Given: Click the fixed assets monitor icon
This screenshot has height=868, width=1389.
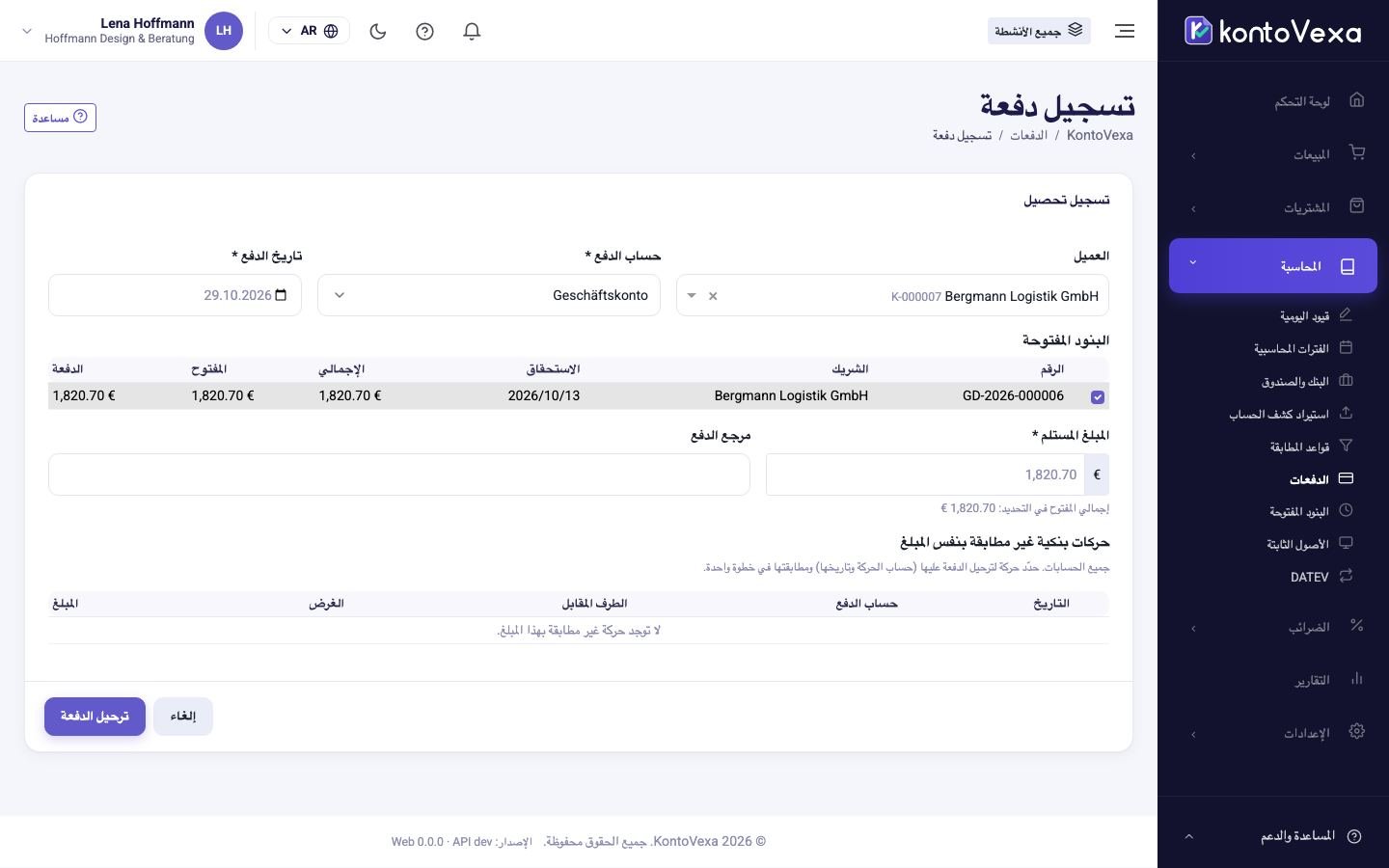Looking at the screenshot, I should click(1346, 543).
